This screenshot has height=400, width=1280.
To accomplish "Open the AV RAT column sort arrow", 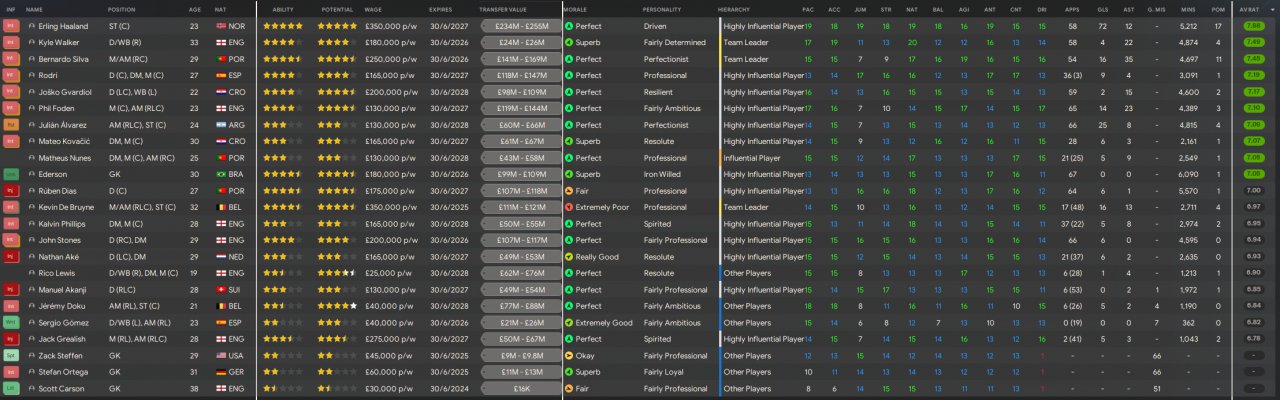I will click(1272, 8).
